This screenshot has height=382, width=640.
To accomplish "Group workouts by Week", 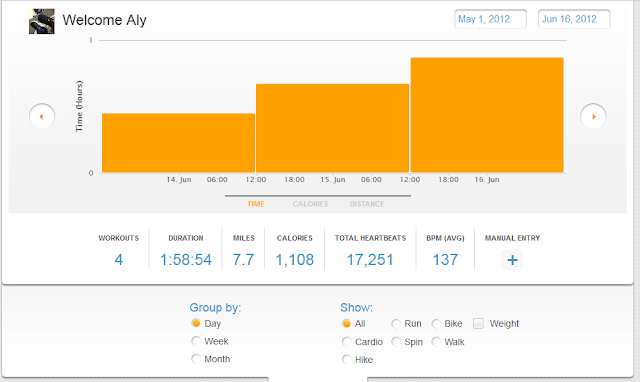I will point(196,341).
